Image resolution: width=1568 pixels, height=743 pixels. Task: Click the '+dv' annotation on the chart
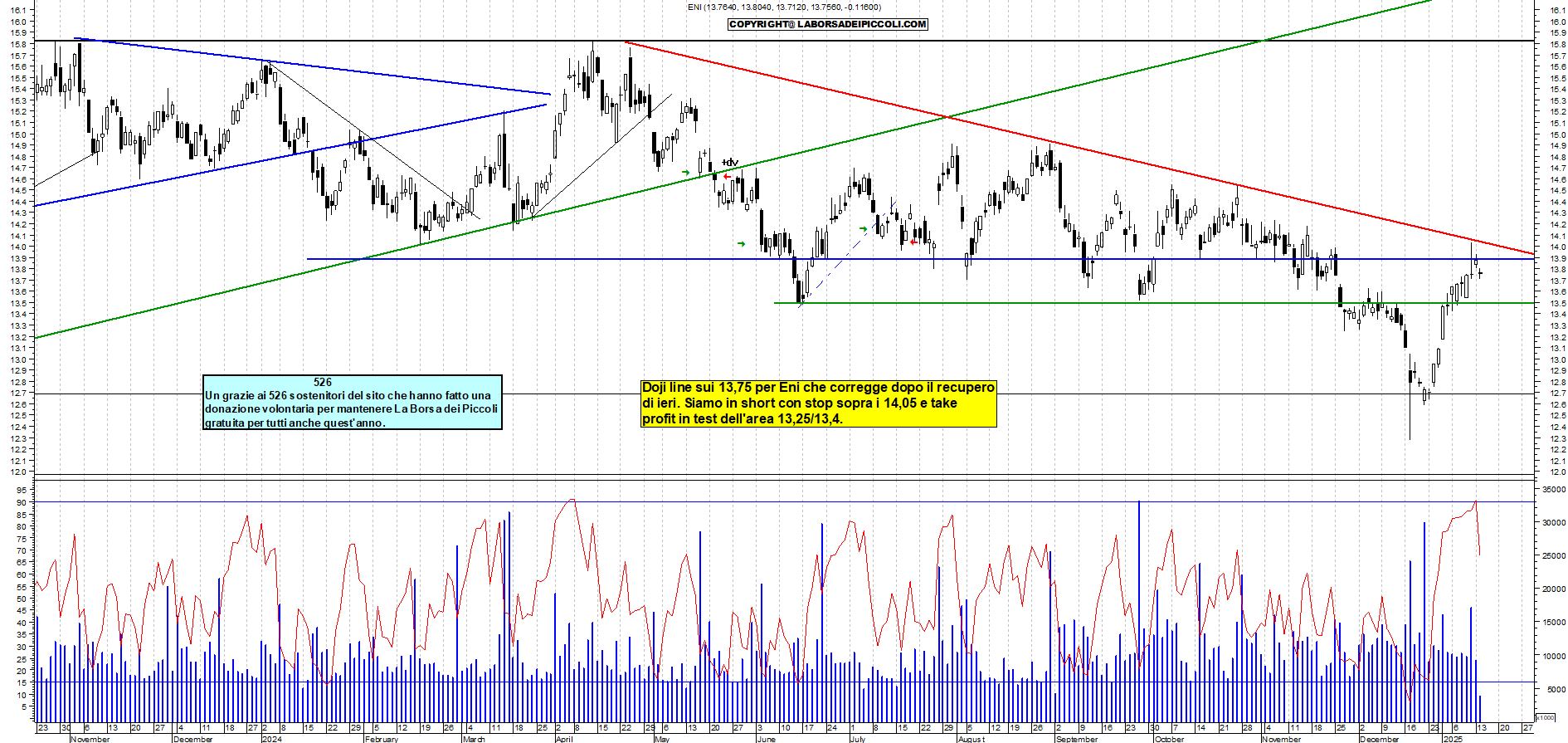pos(730,163)
